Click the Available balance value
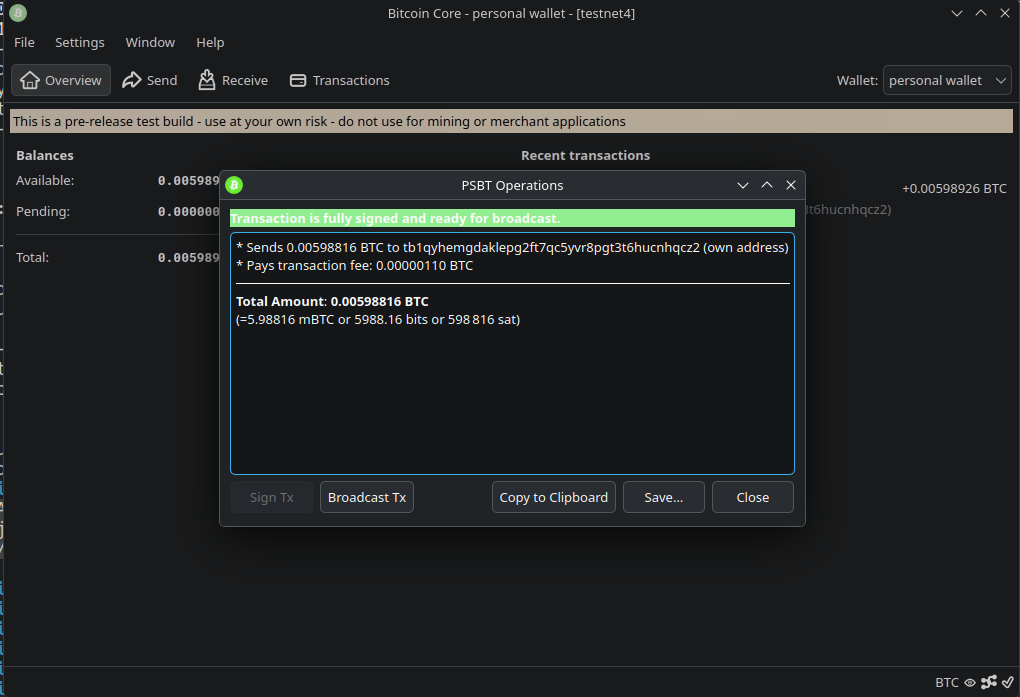Screen dimensions: 1020x697 pyautogui.click(x=189, y=180)
